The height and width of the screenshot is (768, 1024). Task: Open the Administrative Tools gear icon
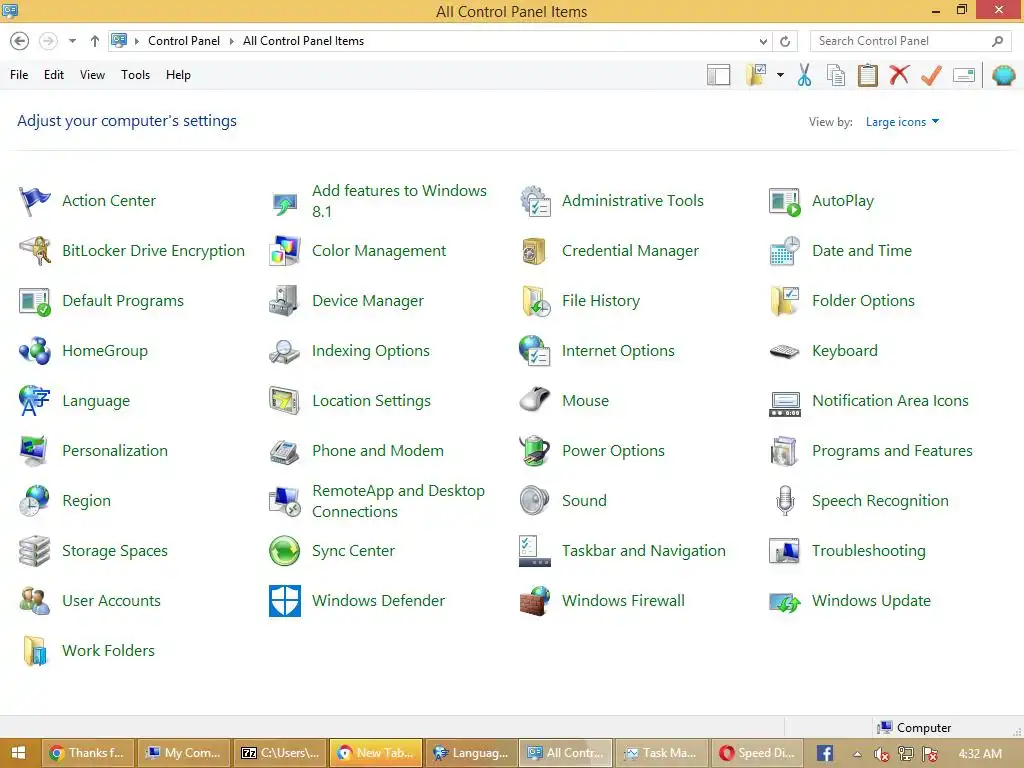point(535,200)
